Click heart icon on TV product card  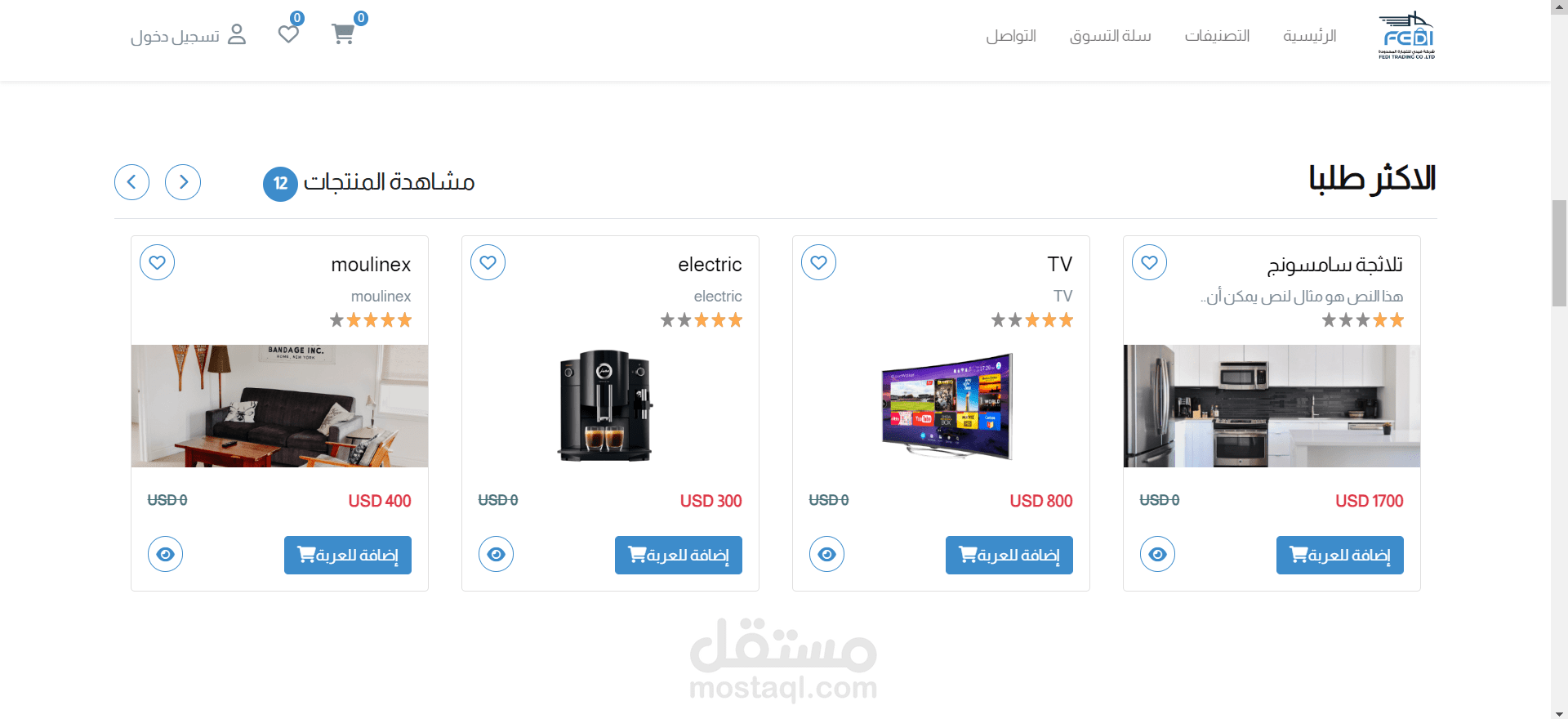click(x=819, y=262)
